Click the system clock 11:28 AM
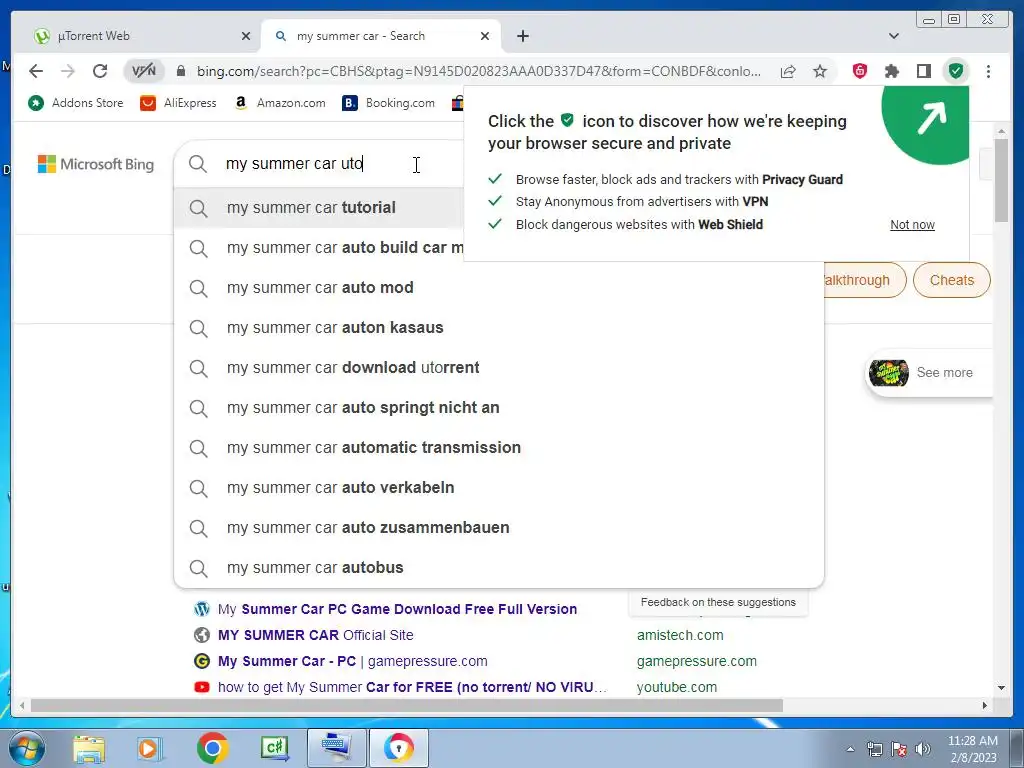1024x768 pixels. tap(972, 741)
